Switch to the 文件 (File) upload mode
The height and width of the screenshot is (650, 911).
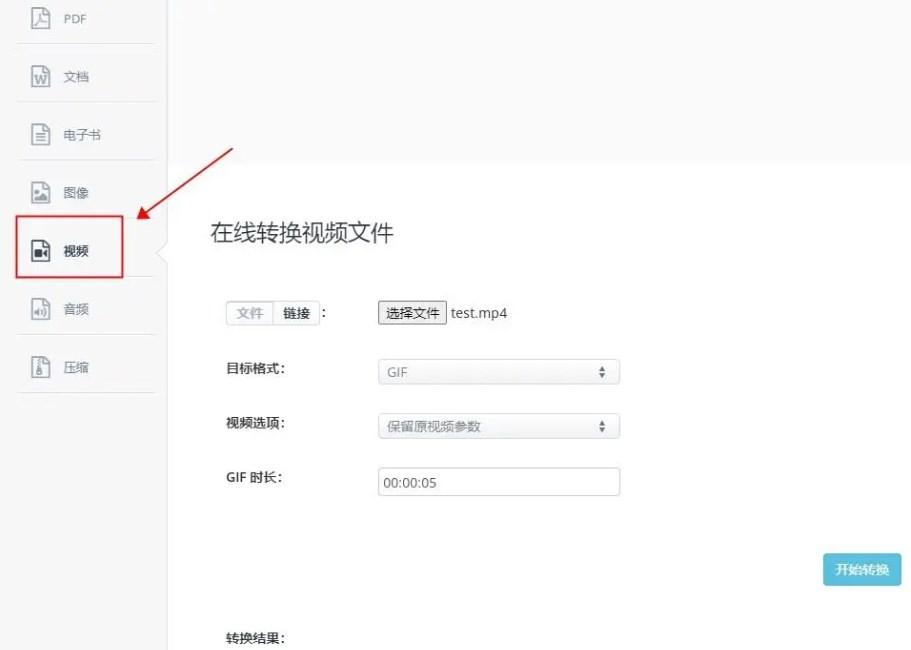coord(248,313)
